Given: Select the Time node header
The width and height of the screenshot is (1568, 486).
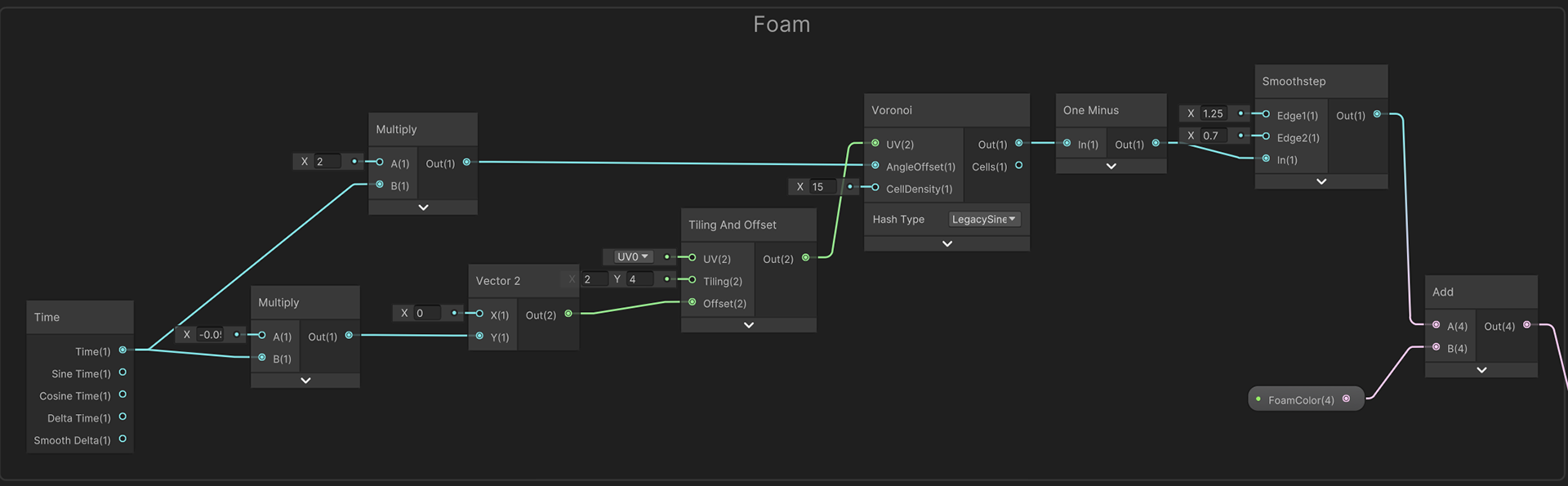Looking at the screenshot, I should (79, 317).
